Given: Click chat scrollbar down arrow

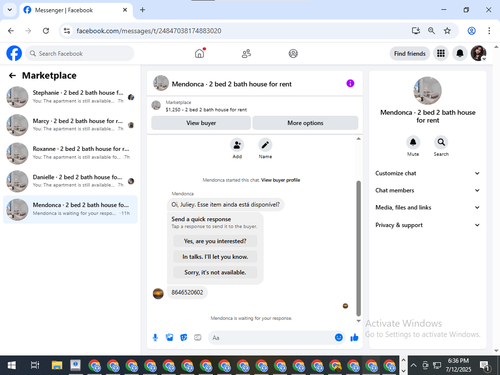Looking at the screenshot, I should click(359, 321).
